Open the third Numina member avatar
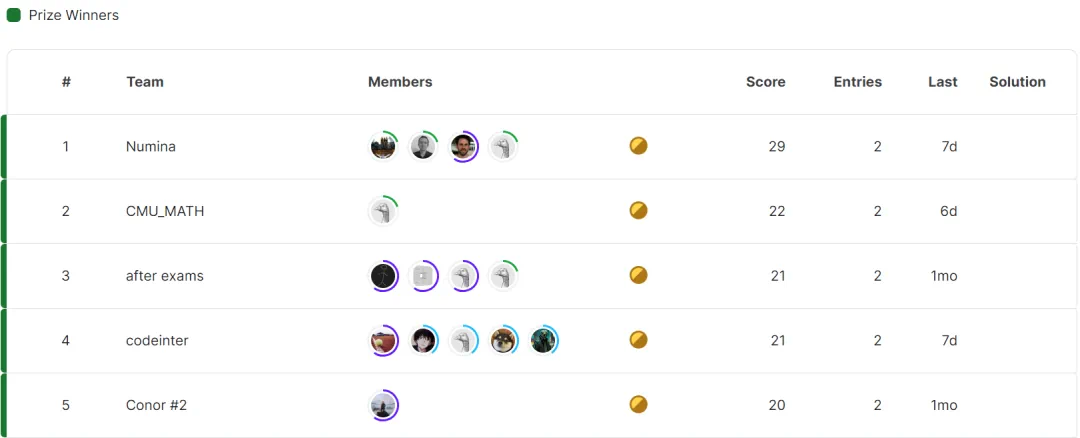Screen dimensions: 1080x438 [x=463, y=147]
